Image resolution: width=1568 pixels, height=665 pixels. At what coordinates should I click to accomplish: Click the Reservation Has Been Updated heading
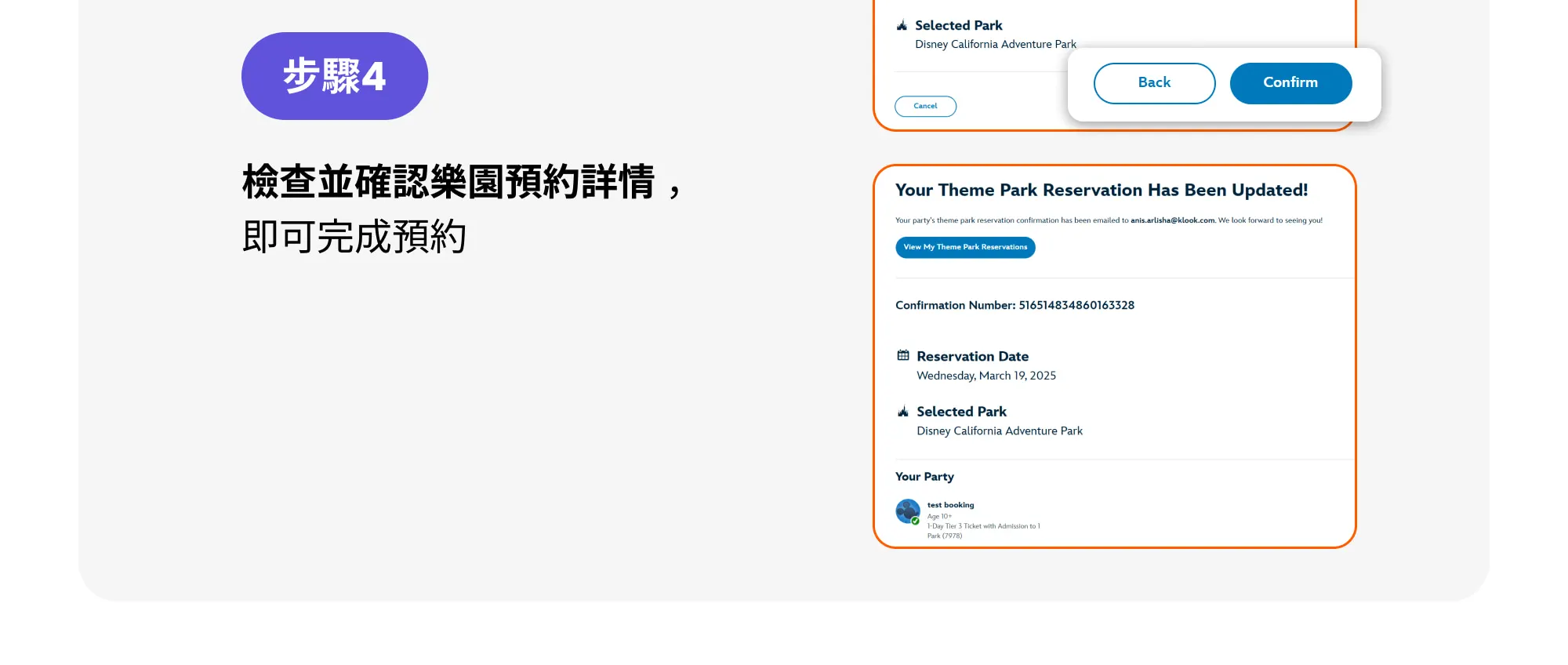click(x=1102, y=190)
